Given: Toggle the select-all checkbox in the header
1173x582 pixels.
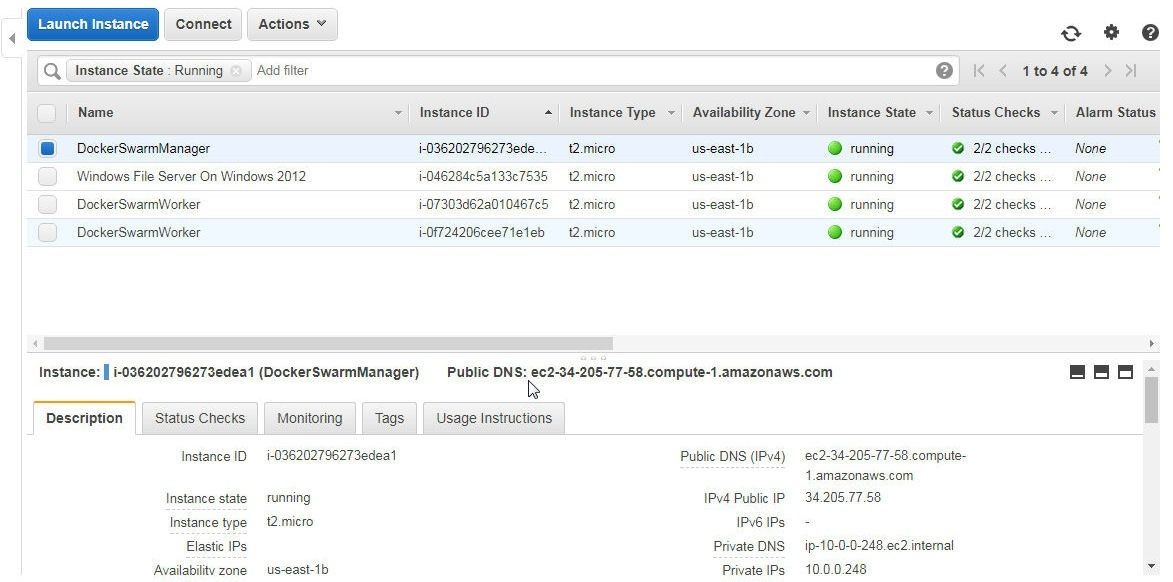Looking at the screenshot, I should (46, 113).
